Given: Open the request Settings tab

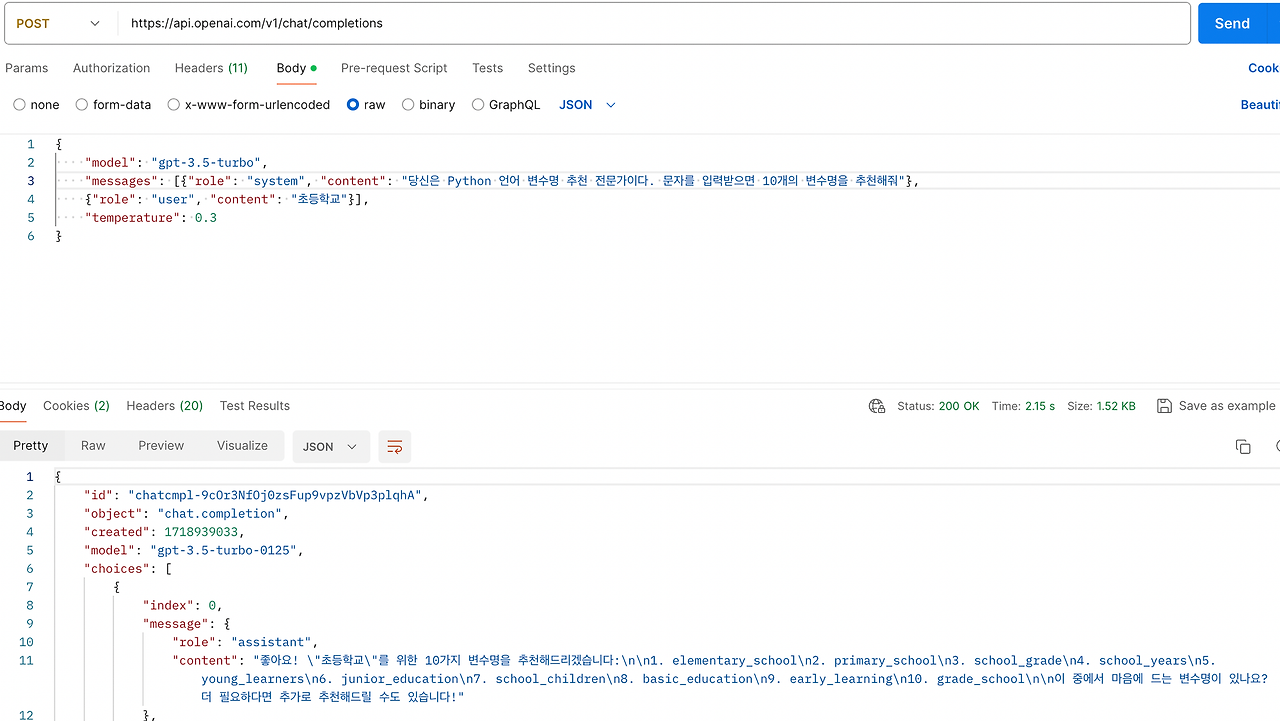Looking at the screenshot, I should coord(552,68).
